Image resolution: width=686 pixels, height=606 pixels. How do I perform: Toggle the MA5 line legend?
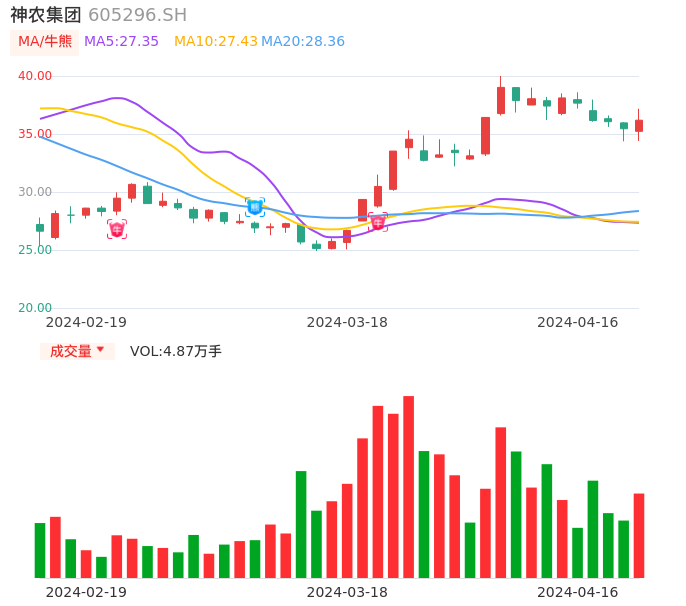coord(121,42)
